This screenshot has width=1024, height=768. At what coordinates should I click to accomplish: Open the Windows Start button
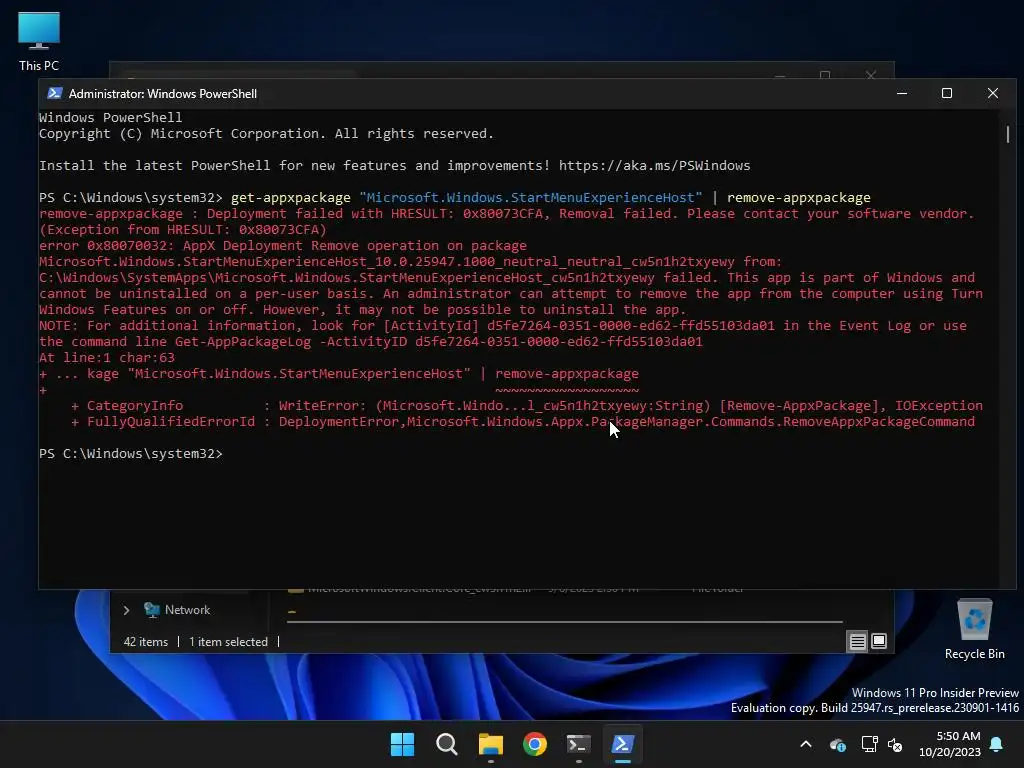pyautogui.click(x=402, y=744)
